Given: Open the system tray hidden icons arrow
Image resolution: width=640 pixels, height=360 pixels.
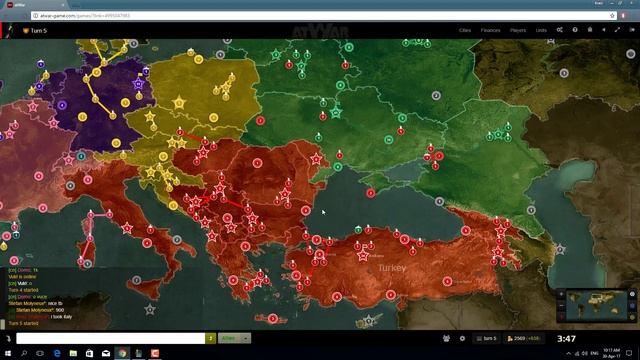Looking at the screenshot, I should [568, 353].
